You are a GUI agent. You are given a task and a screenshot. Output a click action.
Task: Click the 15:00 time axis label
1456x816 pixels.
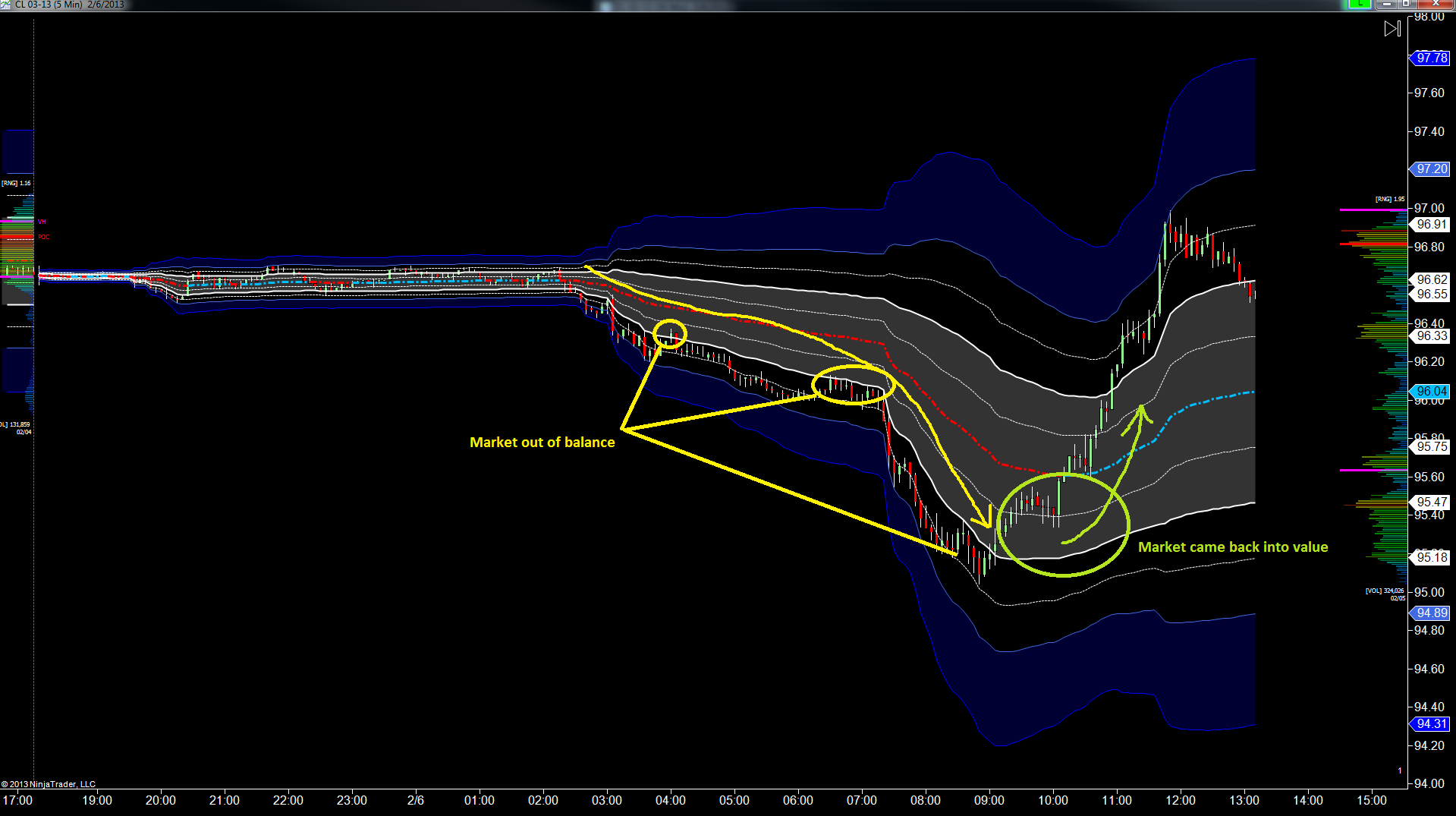[x=1372, y=800]
